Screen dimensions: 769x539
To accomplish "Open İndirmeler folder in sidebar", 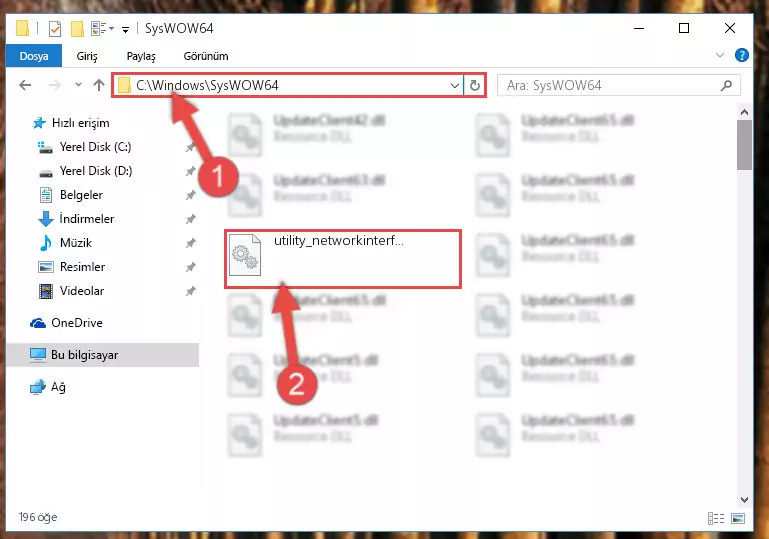I will [x=87, y=219].
